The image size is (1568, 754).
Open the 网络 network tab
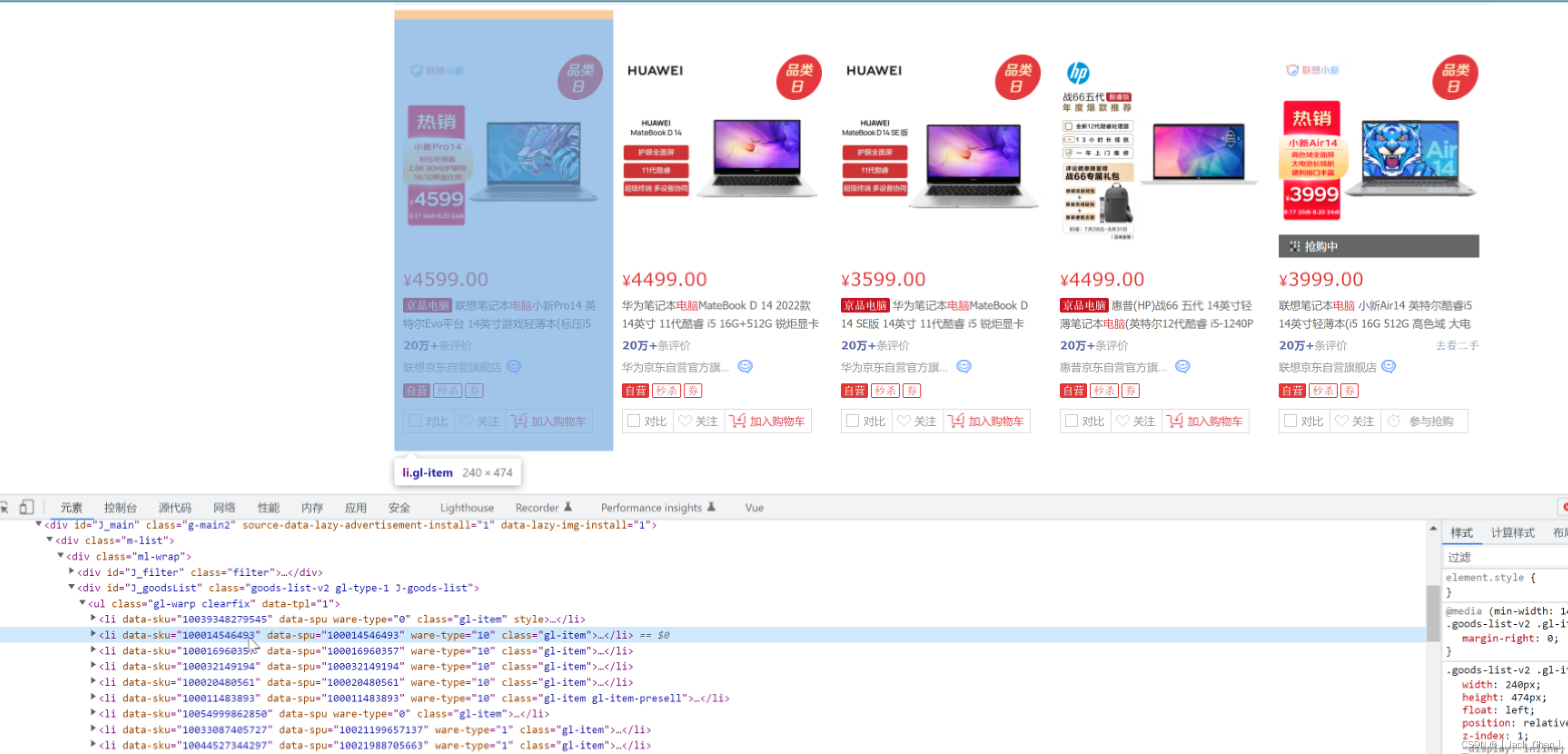click(224, 508)
